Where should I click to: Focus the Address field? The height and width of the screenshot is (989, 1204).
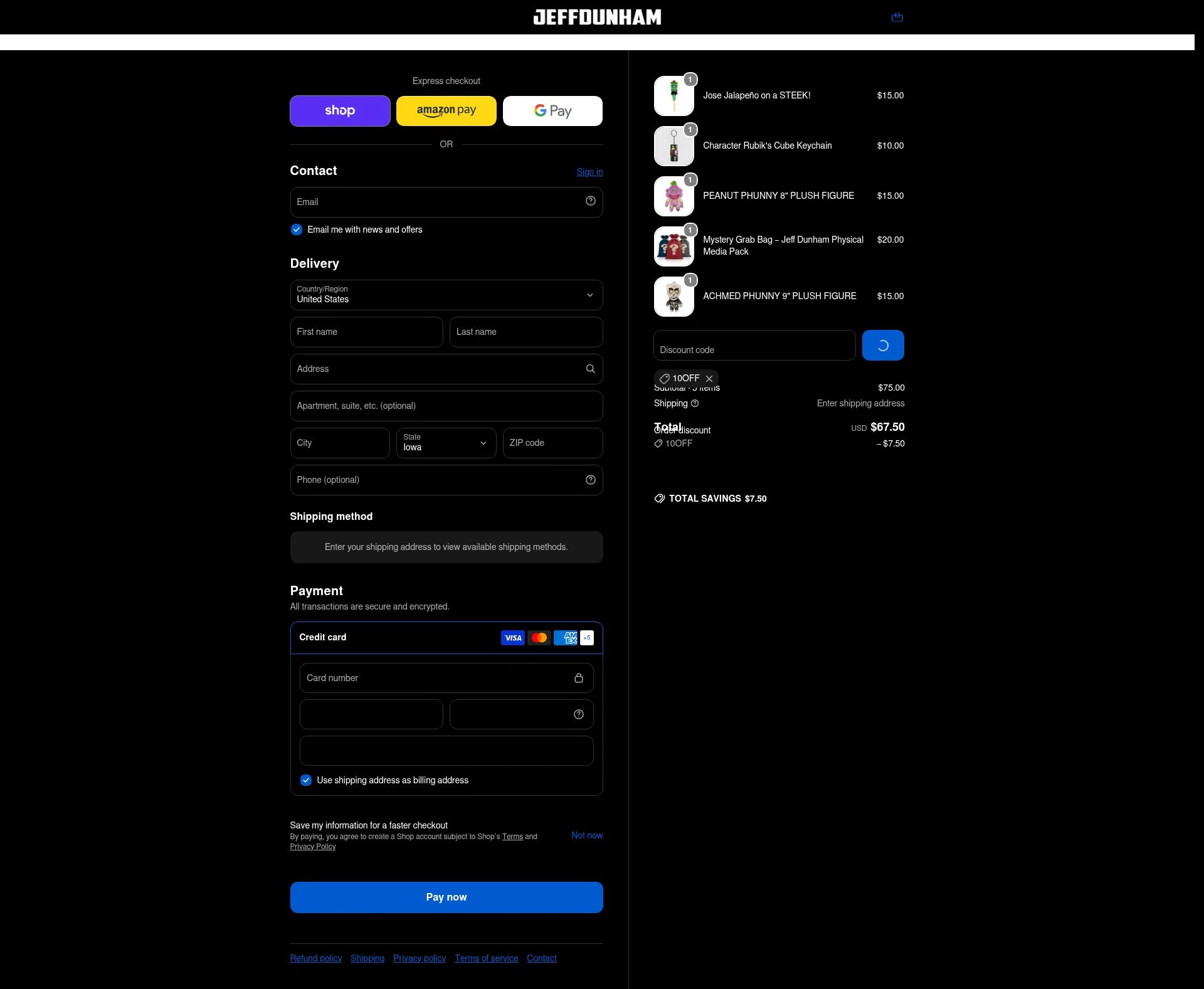point(446,369)
